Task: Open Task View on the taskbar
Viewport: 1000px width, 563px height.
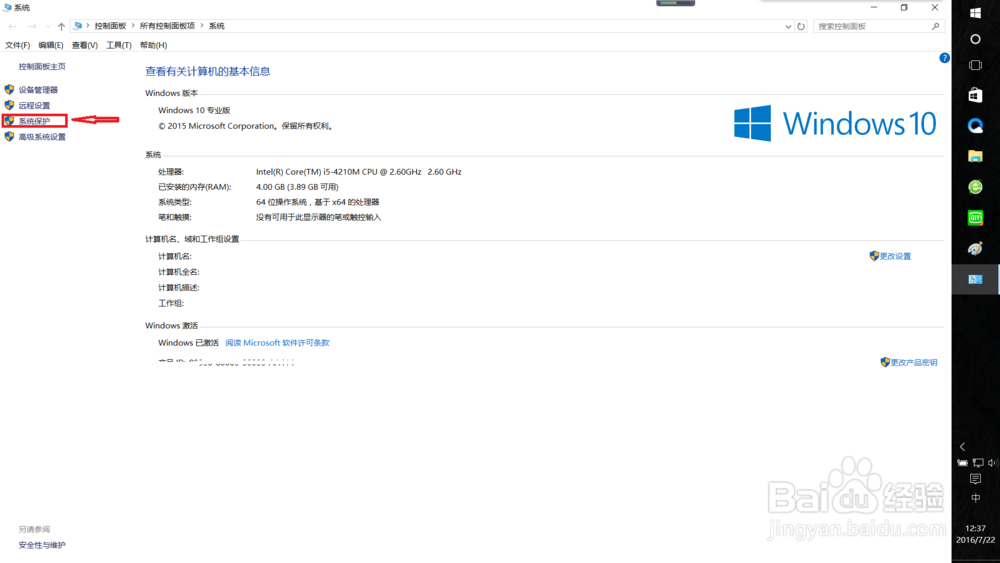Action: (975, 65)
